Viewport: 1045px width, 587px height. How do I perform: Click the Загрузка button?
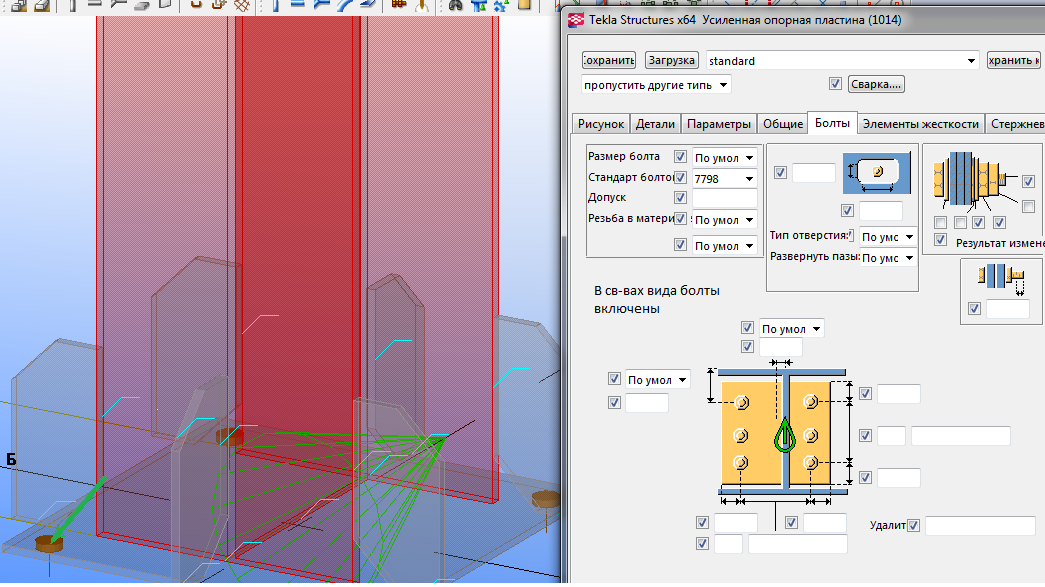671,61
